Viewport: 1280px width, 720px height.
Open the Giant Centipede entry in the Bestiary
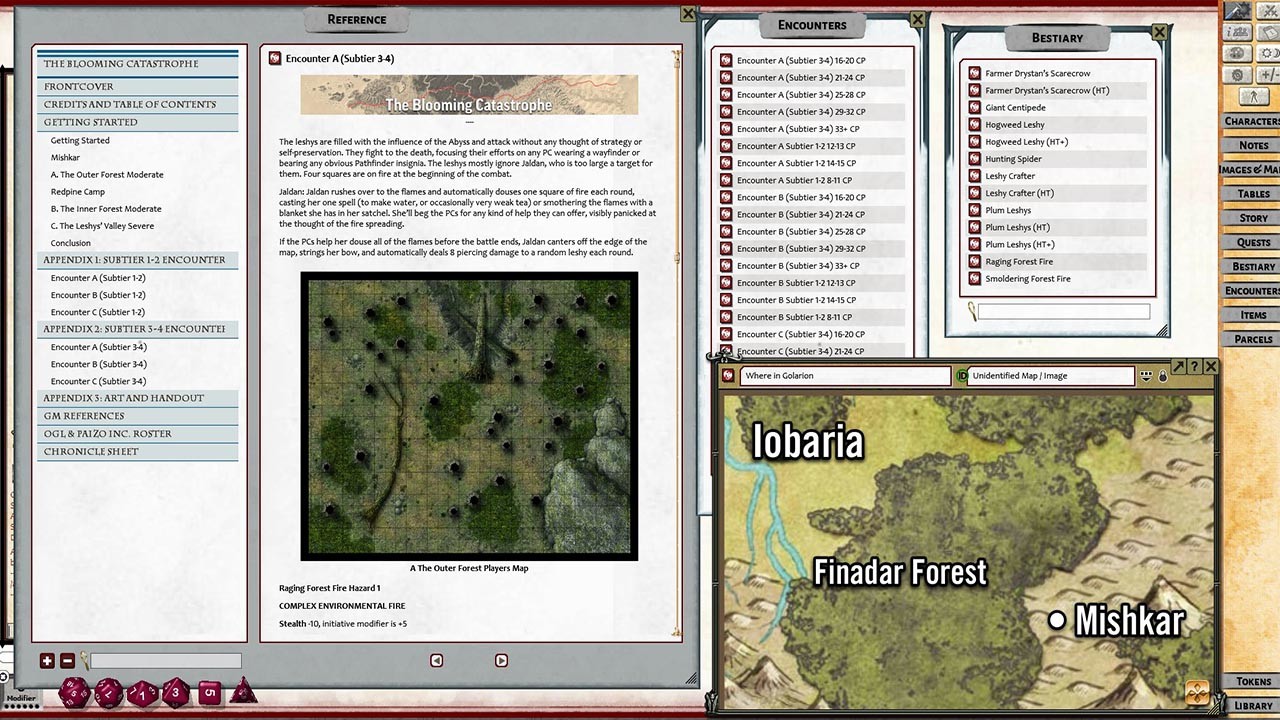tap(1015, 107)
